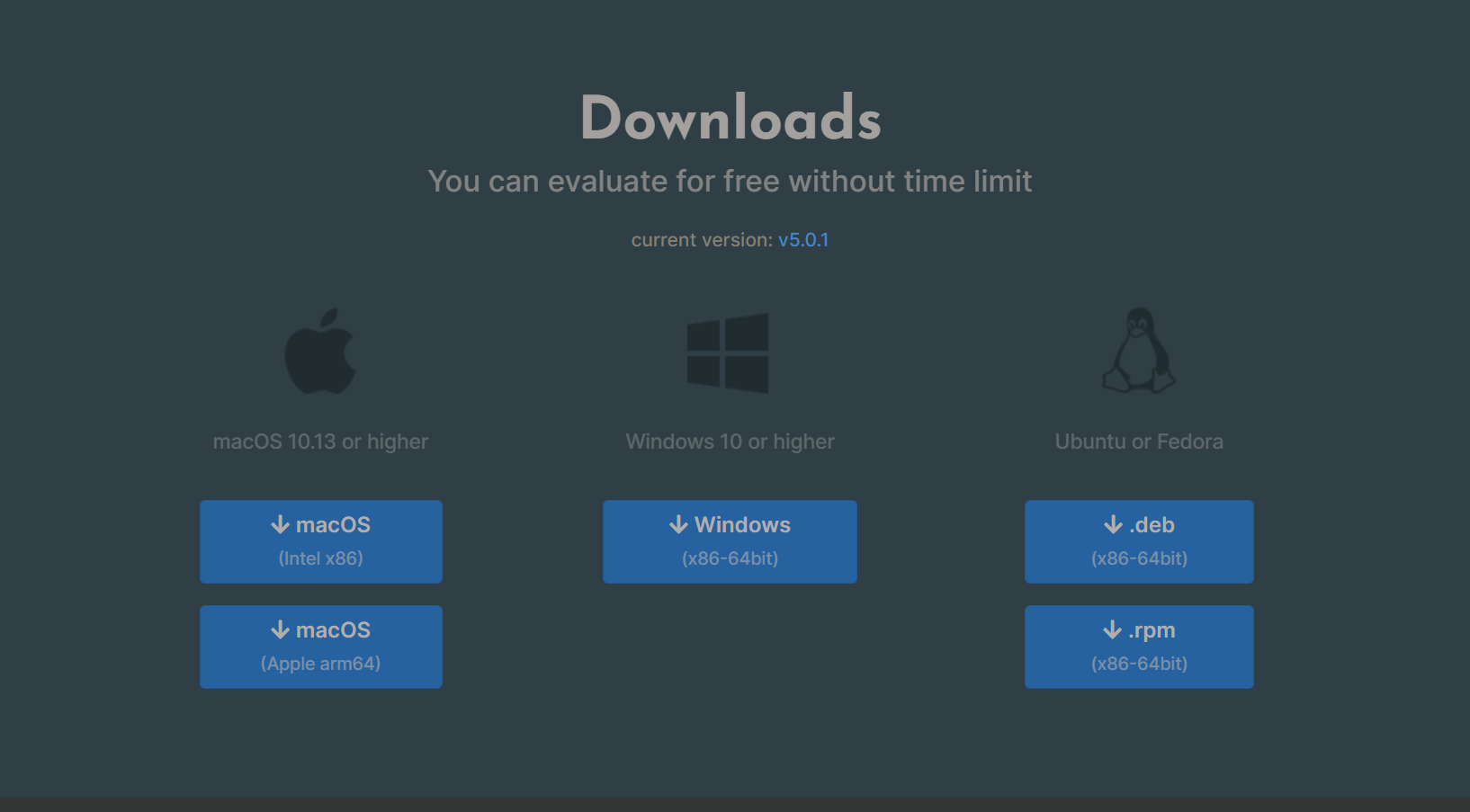1470x812 pixels.
Task: Open the v5.0.1 version link
Action: point(803,240)
